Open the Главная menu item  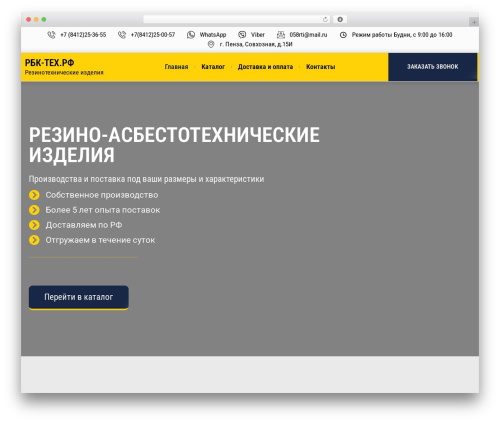176,67
